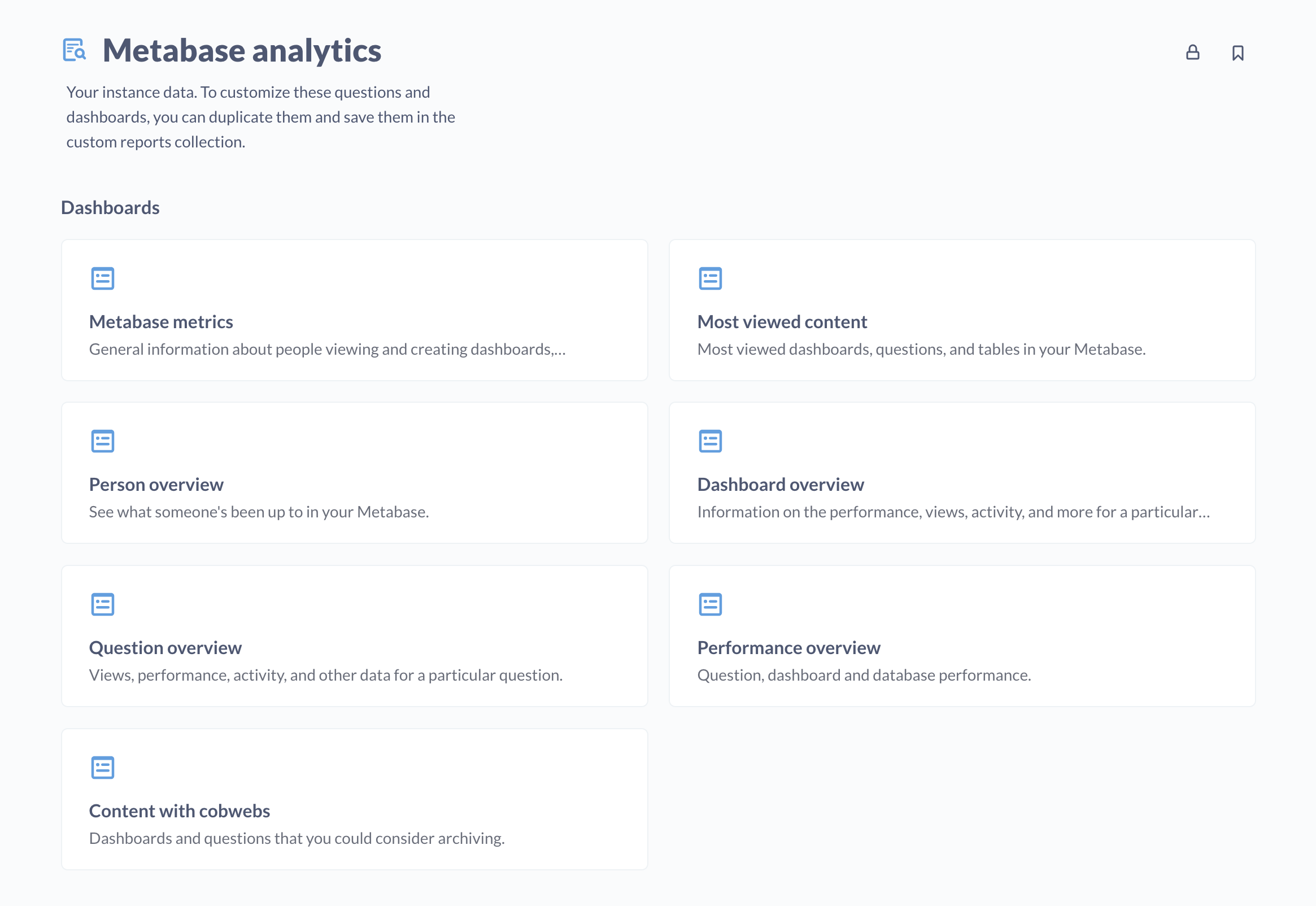1316x906 pixels.
Task: Click the Performance overview dashboard icon
Action: tap(711, 604)
